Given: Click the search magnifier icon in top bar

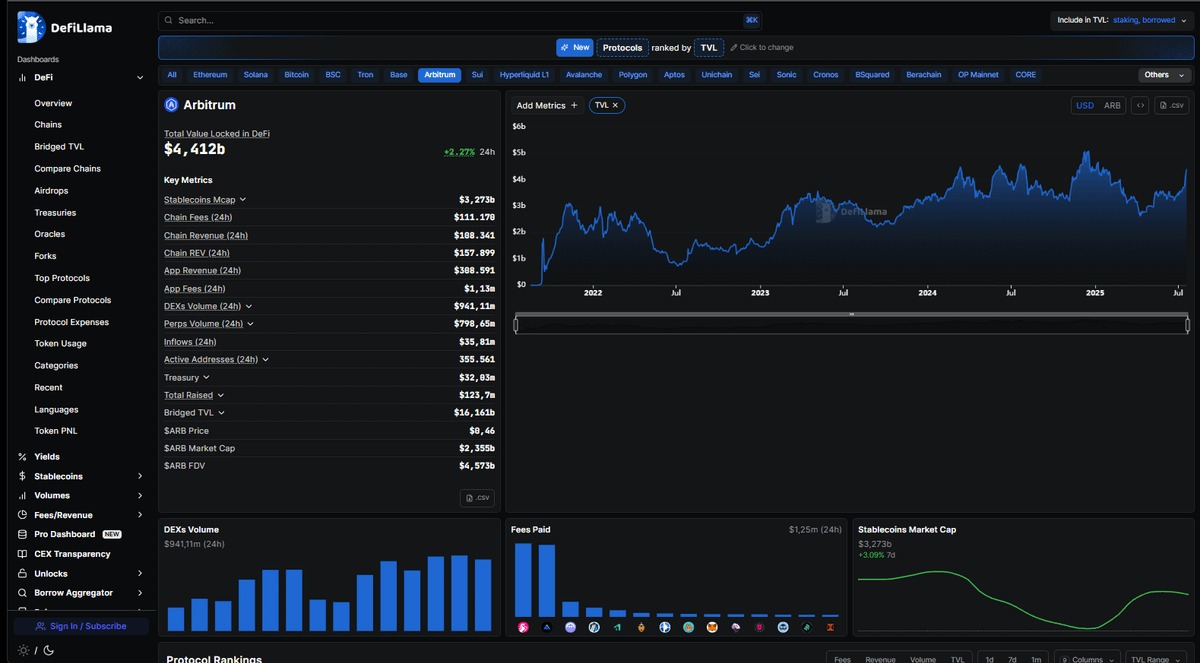Looking at the screenshot, I should tap(169, 20).
